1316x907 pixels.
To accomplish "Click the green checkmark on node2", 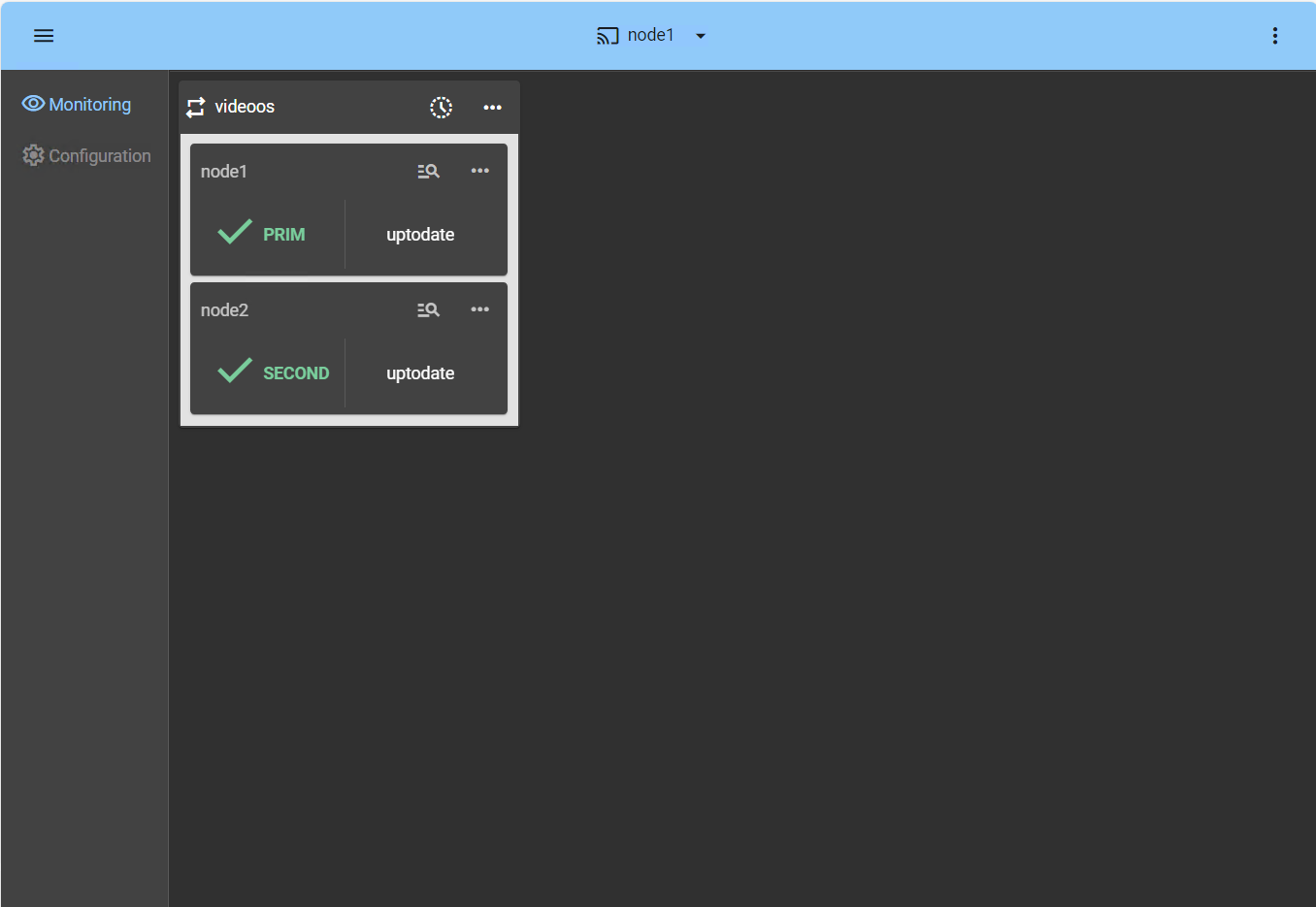I will 235,371.
